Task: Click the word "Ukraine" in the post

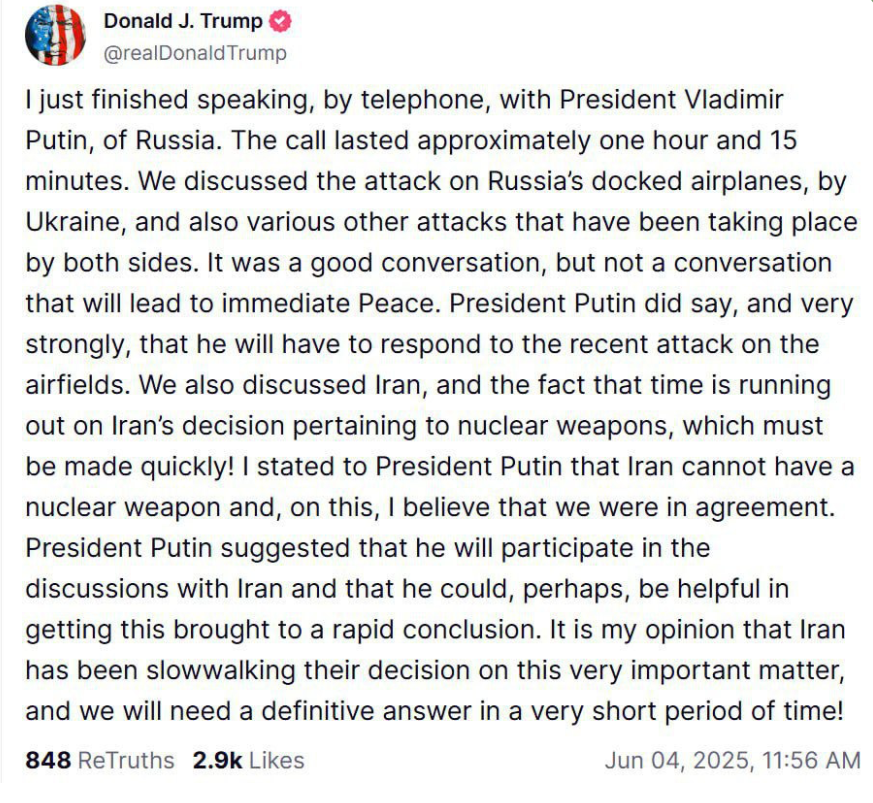Action: 72,222
